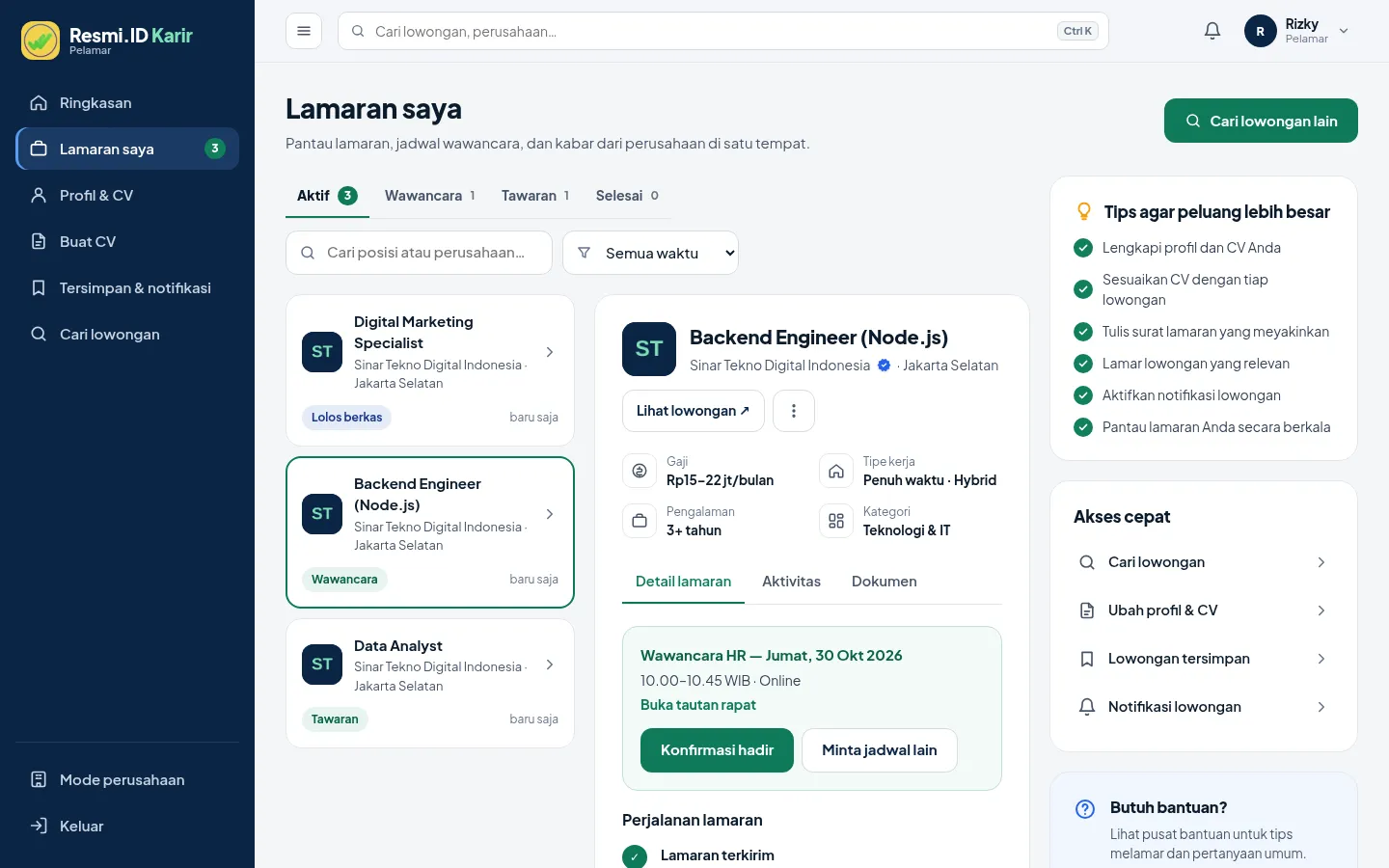Open Cari lowongan quick access row
The image size is (1389, 868).
click(1203, 562)
